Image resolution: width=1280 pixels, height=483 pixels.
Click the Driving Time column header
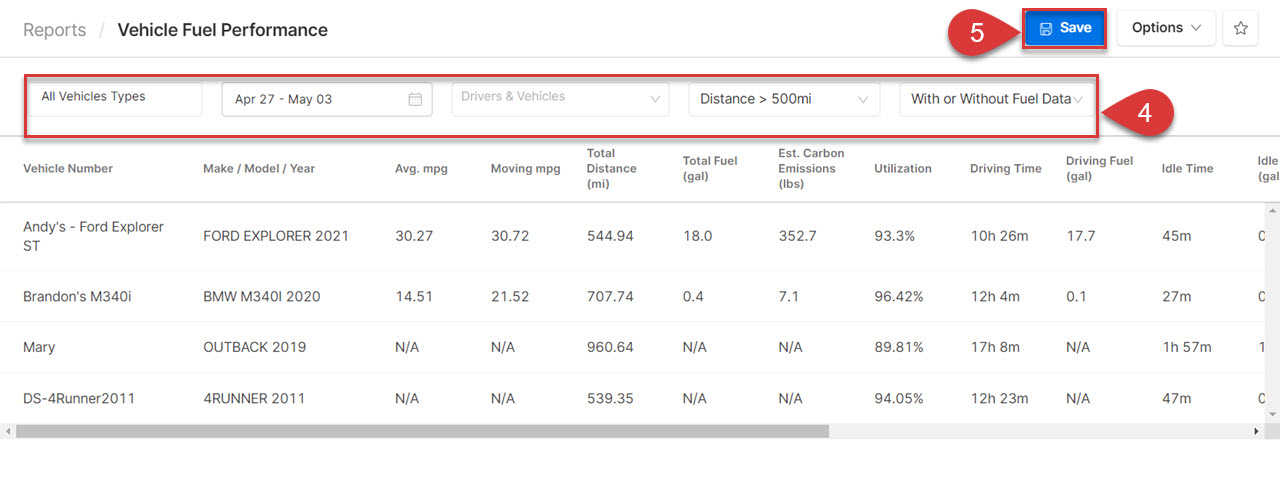[x=1006, y=168]
